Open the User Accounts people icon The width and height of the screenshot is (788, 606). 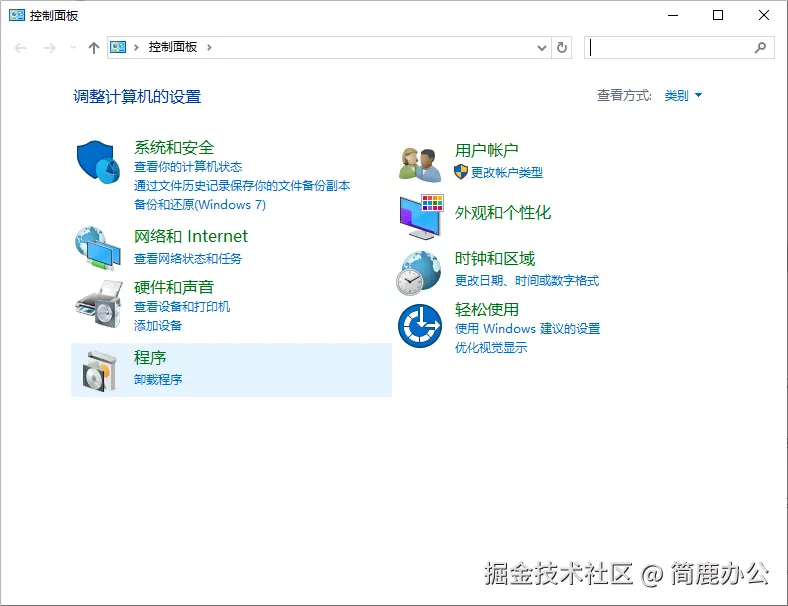pos(420,164)
